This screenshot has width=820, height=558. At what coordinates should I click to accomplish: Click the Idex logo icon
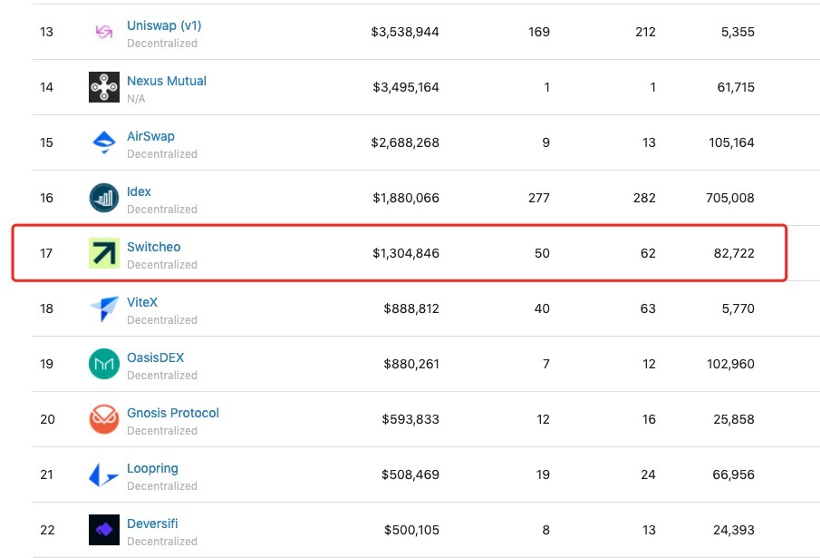point(104,198)
